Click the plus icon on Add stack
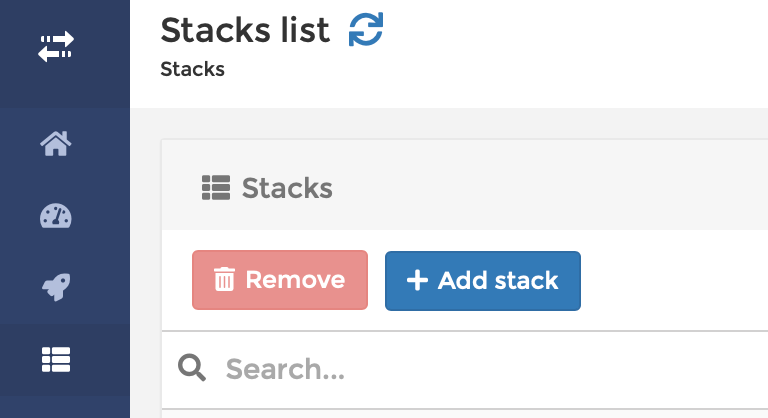The image size is (768, 418). click(x=416, y=280)
